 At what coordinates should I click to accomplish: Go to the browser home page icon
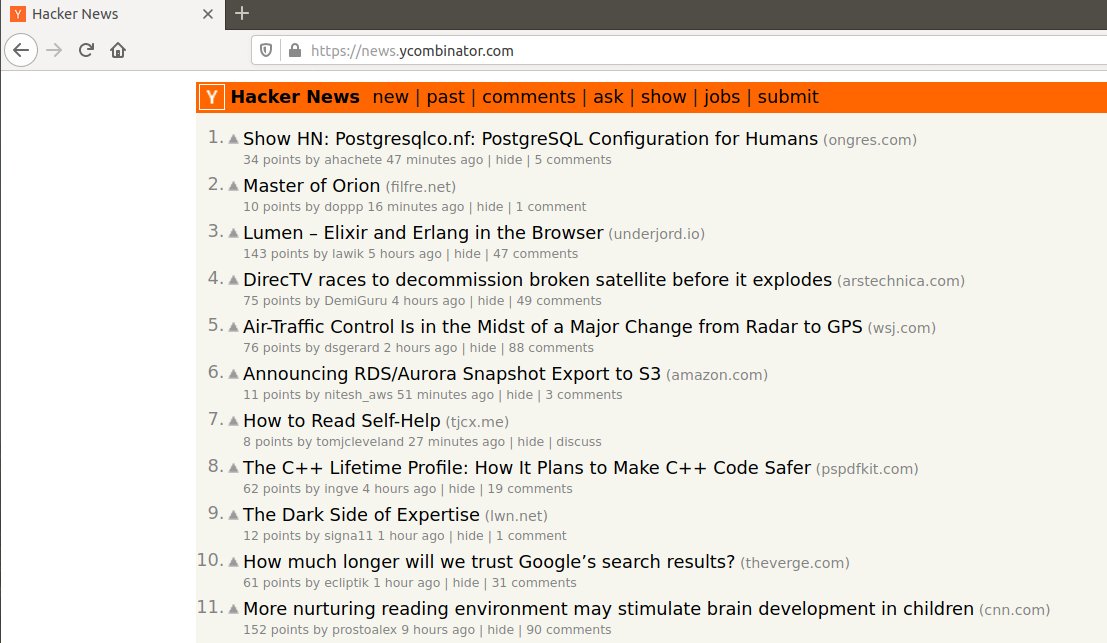pyautogui.click(x=118, y=50)
